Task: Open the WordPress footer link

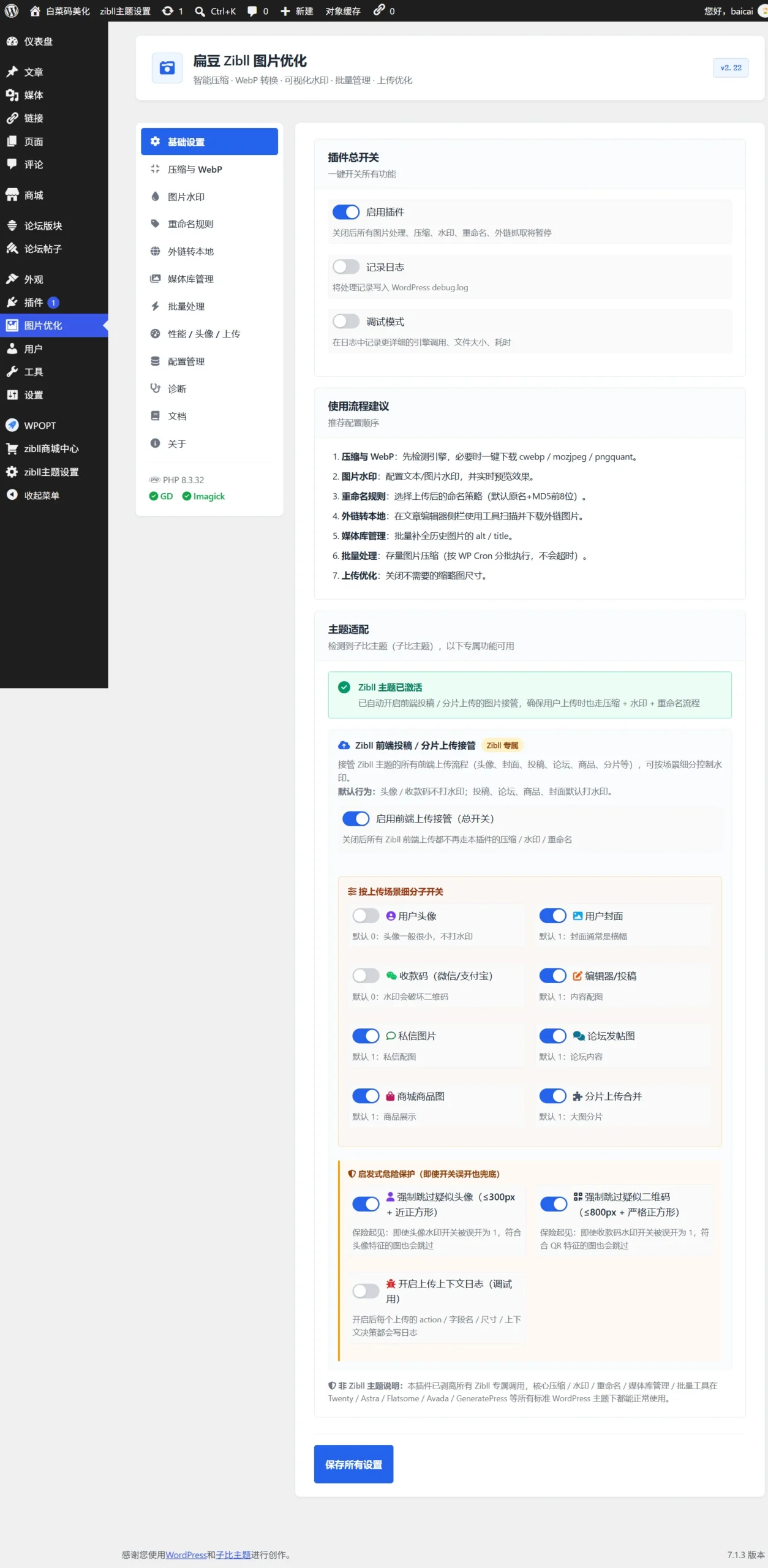Action: click(x=186, y=1555)
